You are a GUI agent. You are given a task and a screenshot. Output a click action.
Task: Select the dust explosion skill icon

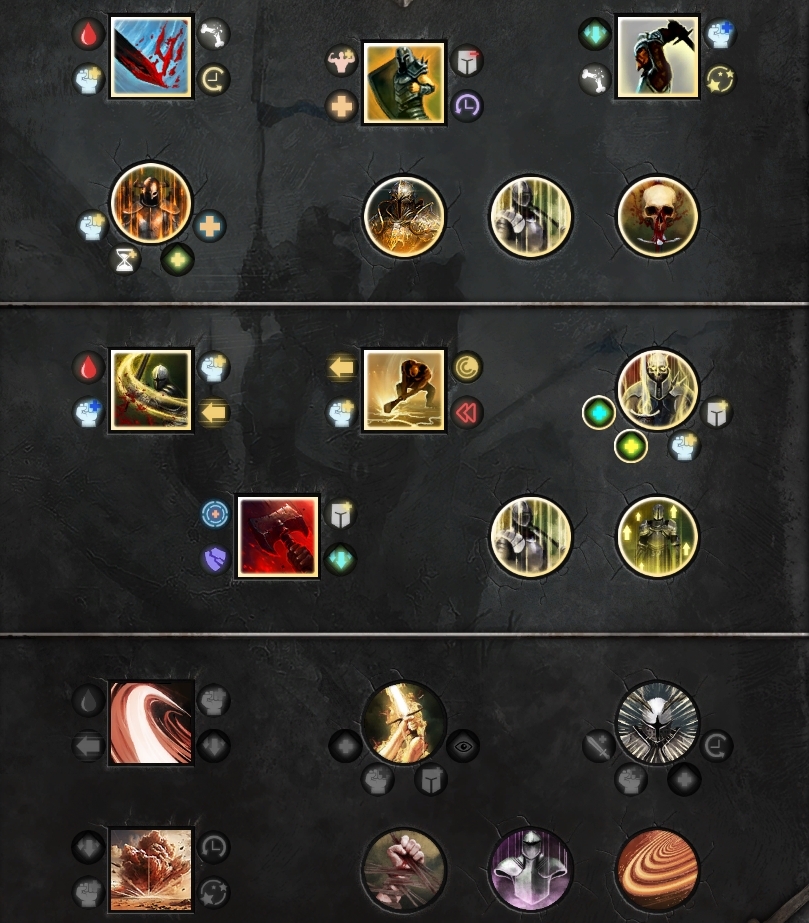tap(151, 869)
